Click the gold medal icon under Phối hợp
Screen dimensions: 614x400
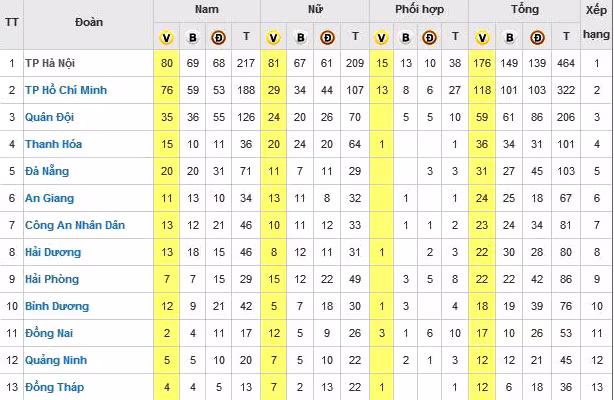tap(381, 38)
